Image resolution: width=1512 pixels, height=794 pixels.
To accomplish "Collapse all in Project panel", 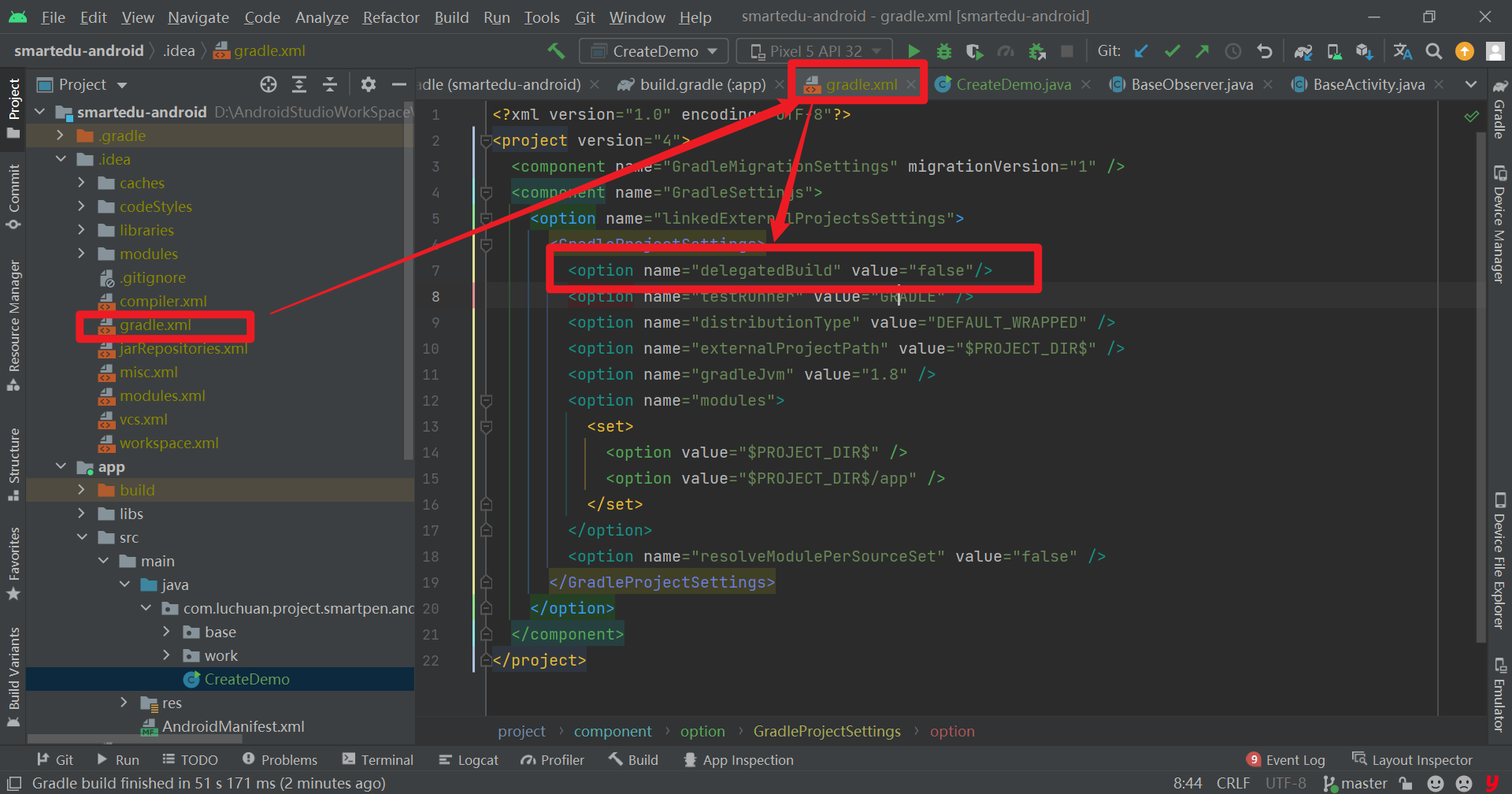I will tap(330, 84).
